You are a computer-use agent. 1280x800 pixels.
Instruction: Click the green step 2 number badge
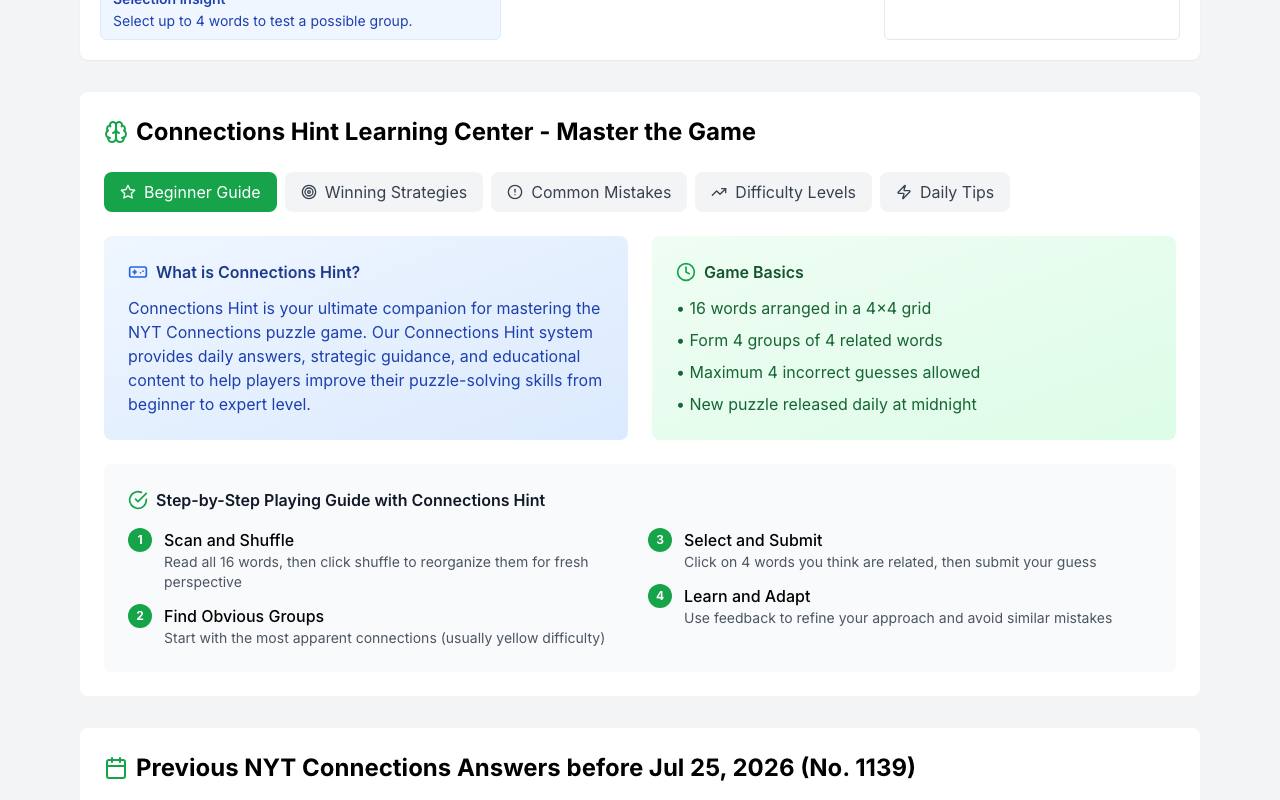pyautogui.click(x=140, y=616)
